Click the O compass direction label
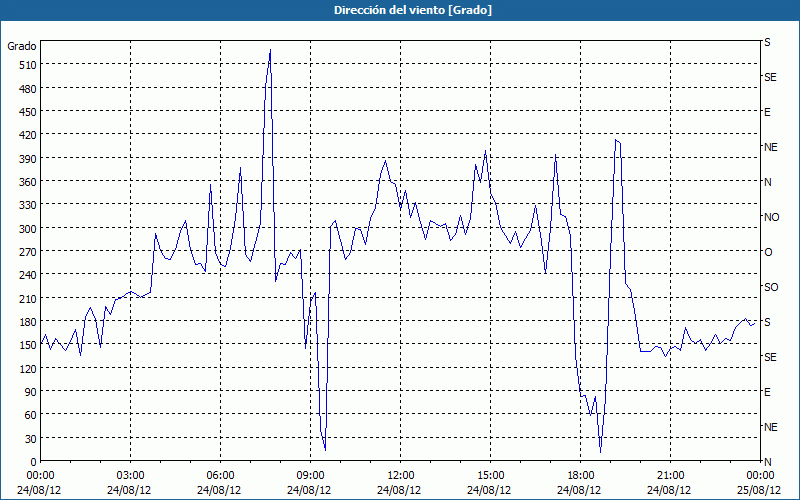800x500 pixels. (768, 252)
